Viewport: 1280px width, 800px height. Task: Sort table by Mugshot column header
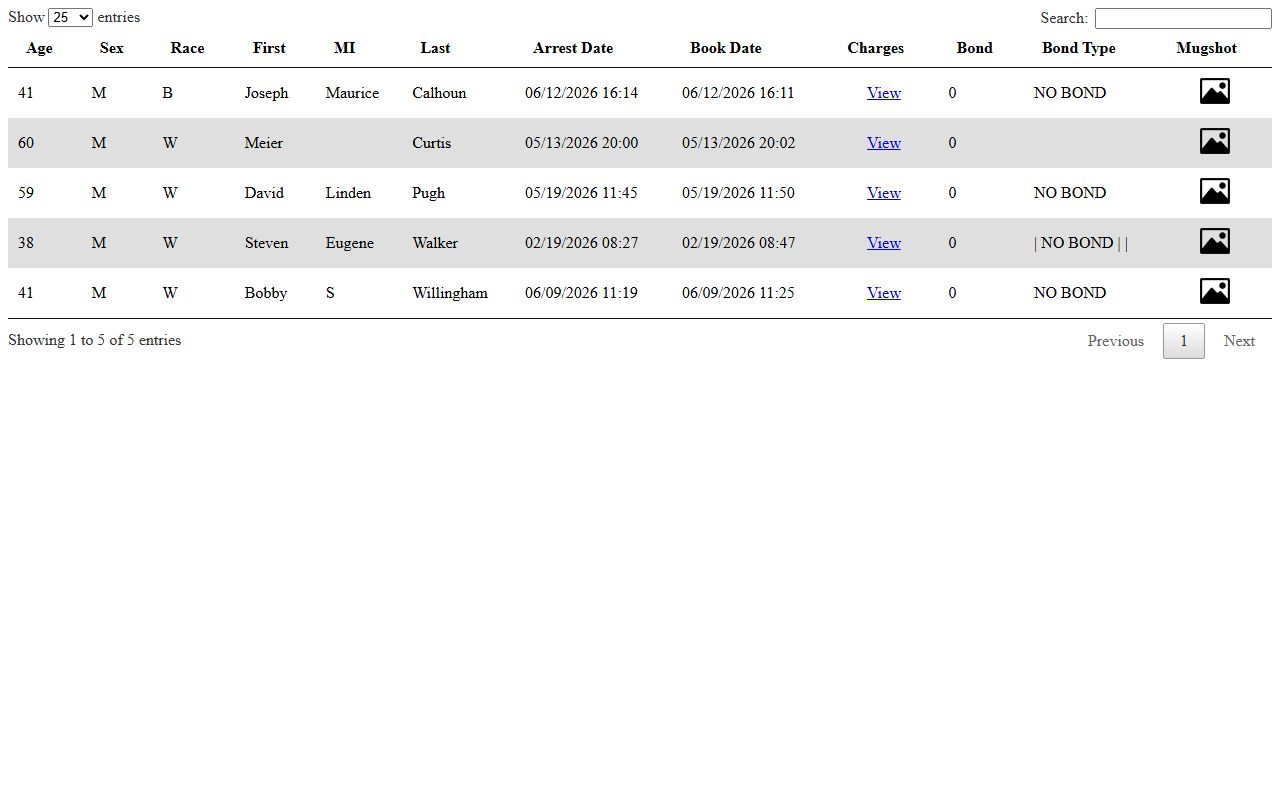tap(1207, 48)
